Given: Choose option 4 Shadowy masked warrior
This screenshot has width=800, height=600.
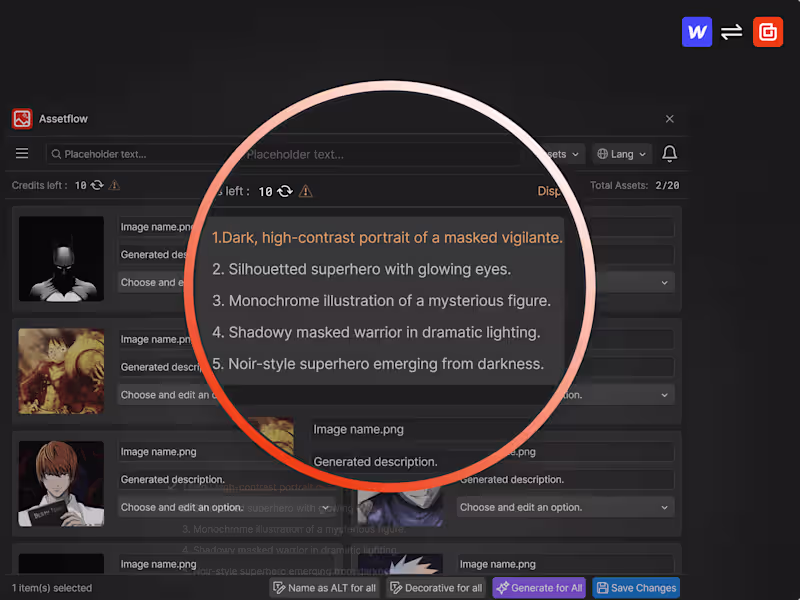Looking at the screenshot, I should coord(376,333).
